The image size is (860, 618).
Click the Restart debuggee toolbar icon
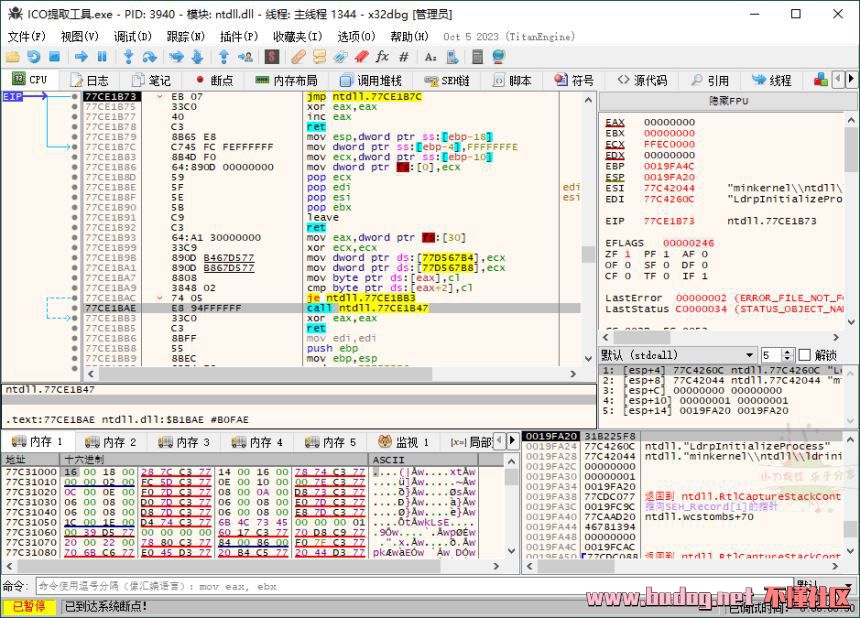pyautogui.click(x=34, y=58)
